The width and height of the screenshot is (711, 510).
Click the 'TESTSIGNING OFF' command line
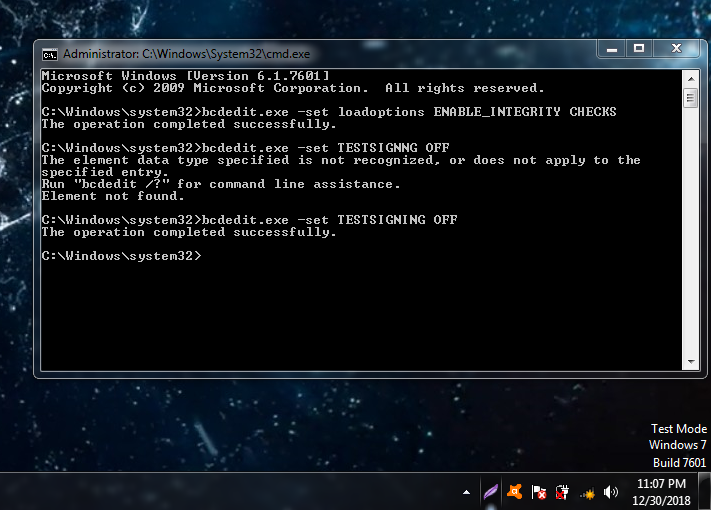point(249,220)
